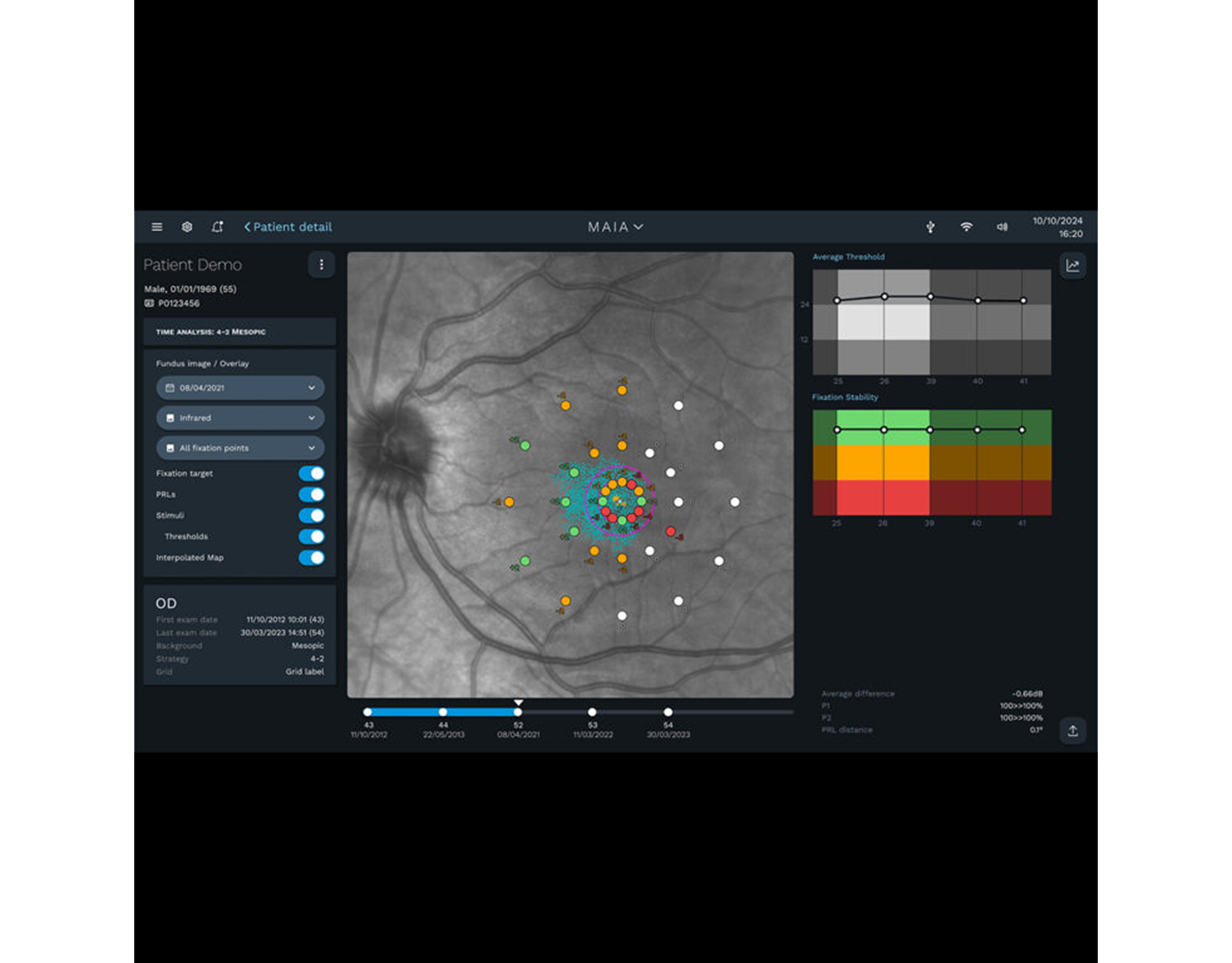Click the 10/10/2024 date in top bar
The height and width of the screenshot is (963, 1232).
1058,220
